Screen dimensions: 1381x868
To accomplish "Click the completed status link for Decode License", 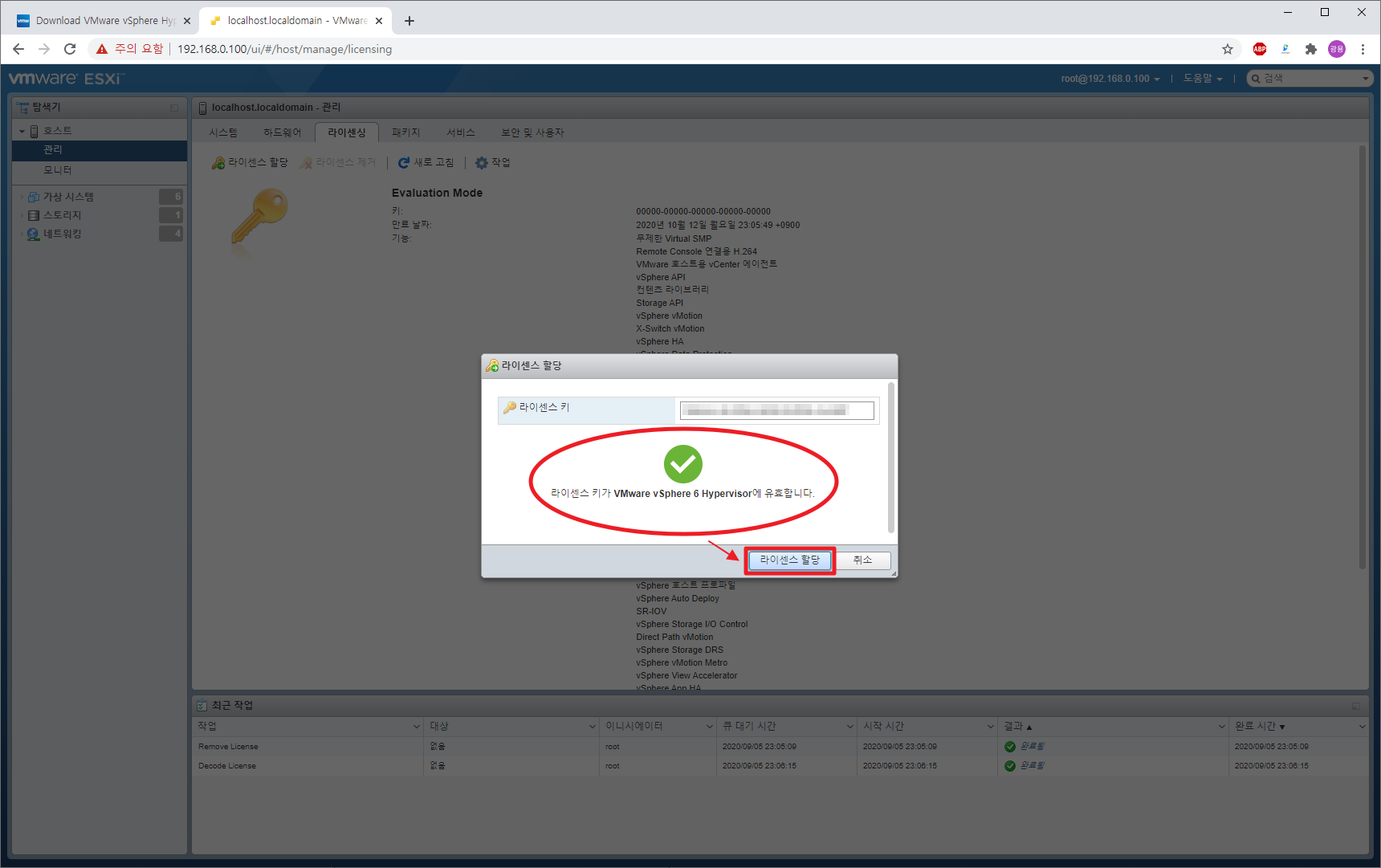I will click(x=1032, y=766).
